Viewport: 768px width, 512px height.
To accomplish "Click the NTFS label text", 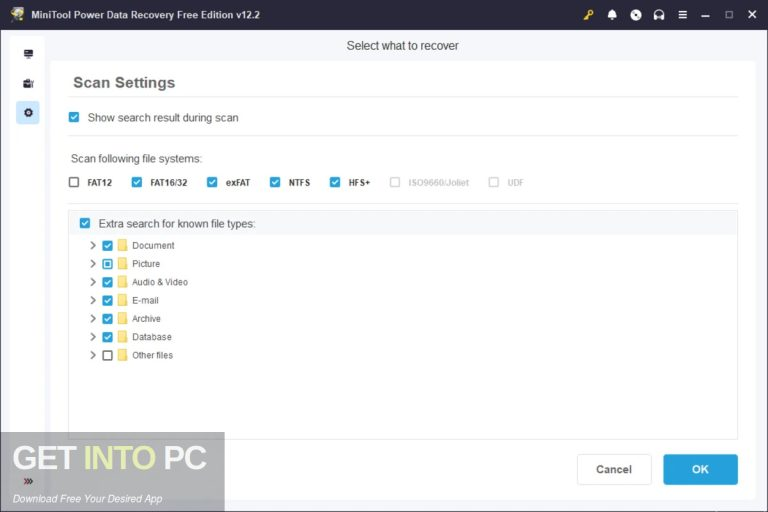I will coord(299,183).
